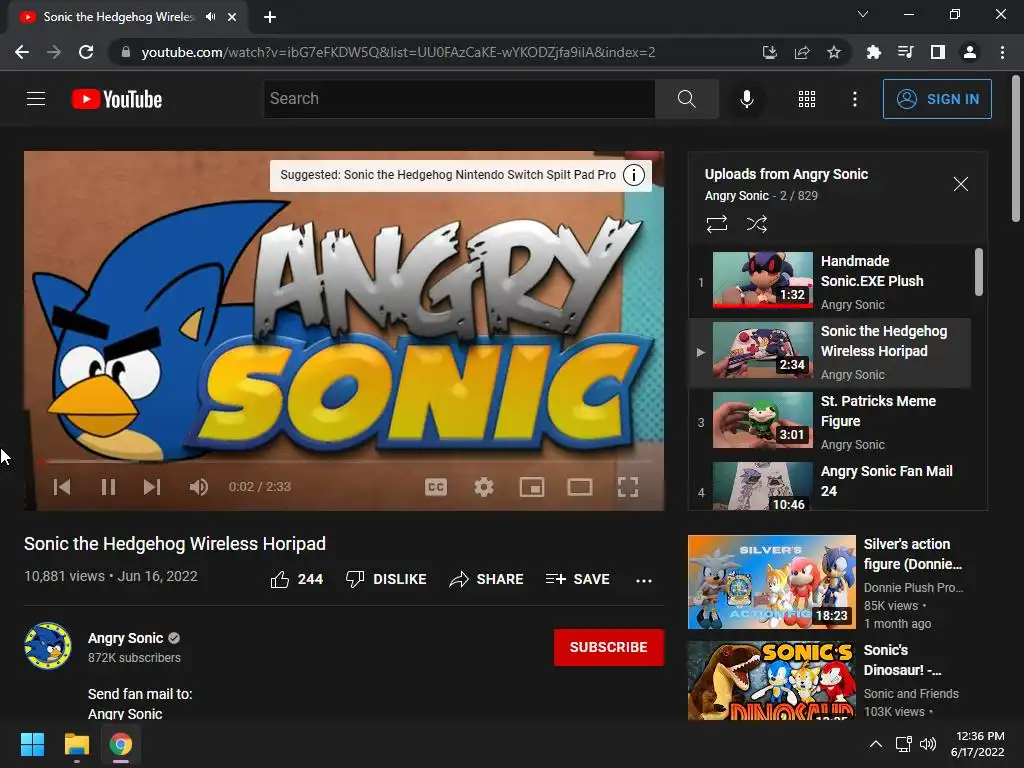Click the search magnifier button
The height and width of the screenshot is (768, 1024).
tap(686, 99)
